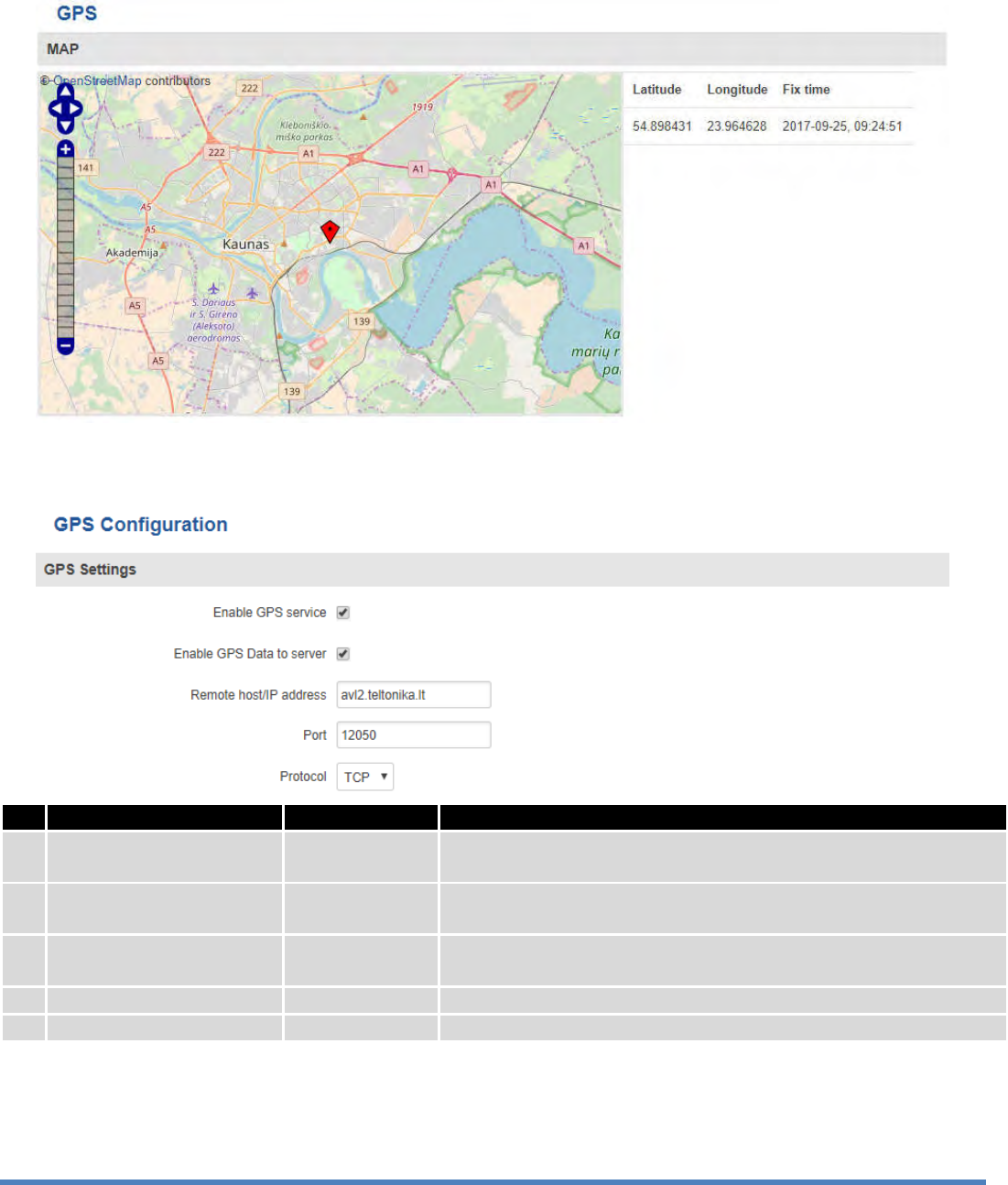
Task: Select longitude value 23.964628
Action: [x=737, y=126]
